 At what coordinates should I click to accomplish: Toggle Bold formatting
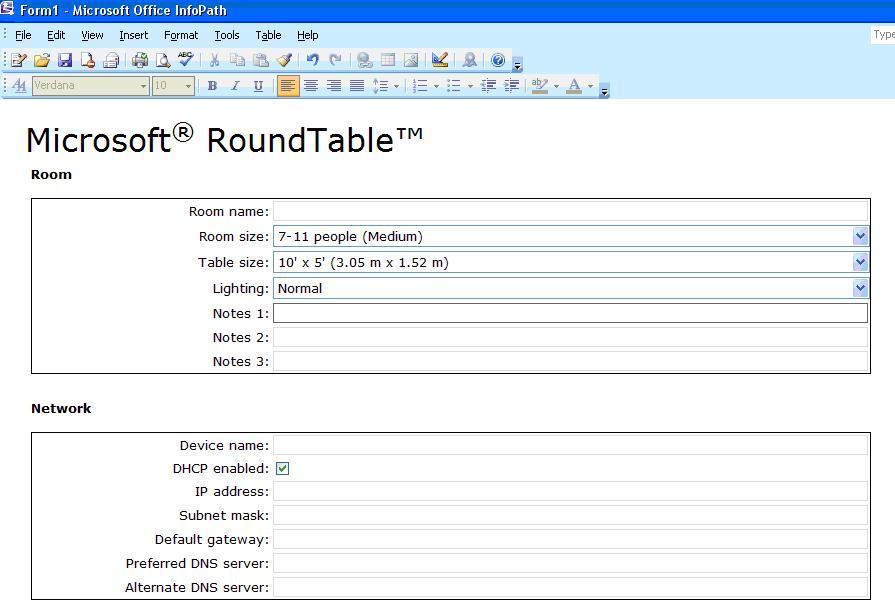pos(212,86)
